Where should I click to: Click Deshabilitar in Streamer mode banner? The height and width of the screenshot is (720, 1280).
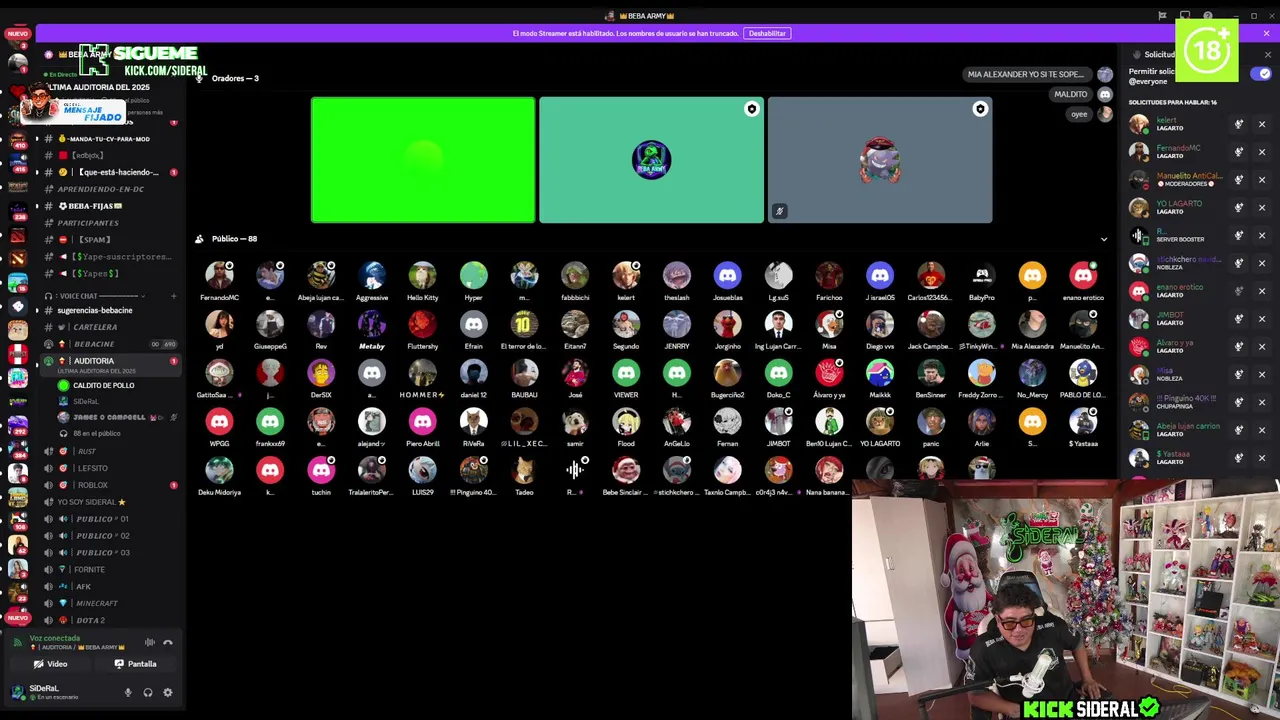[767, 33]
